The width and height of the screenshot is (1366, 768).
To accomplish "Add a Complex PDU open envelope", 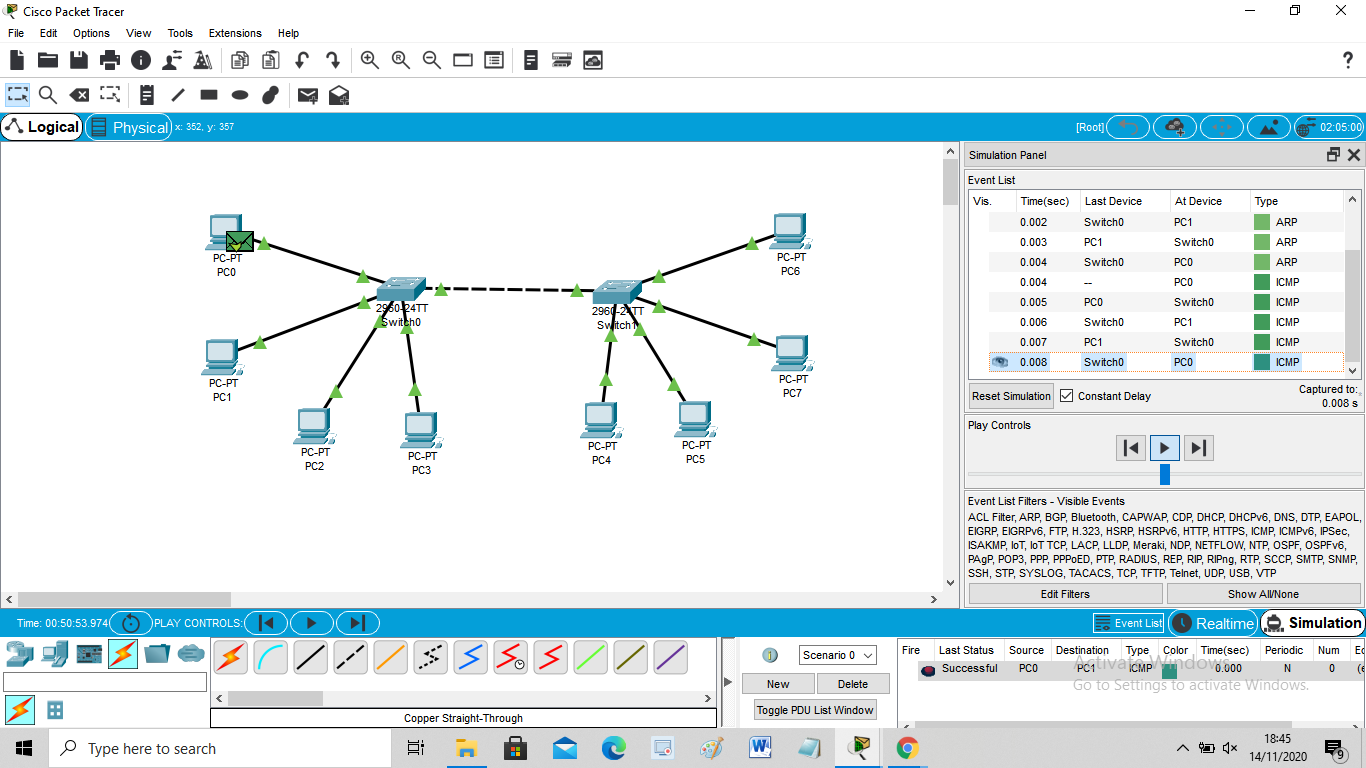I will (339, 95).
